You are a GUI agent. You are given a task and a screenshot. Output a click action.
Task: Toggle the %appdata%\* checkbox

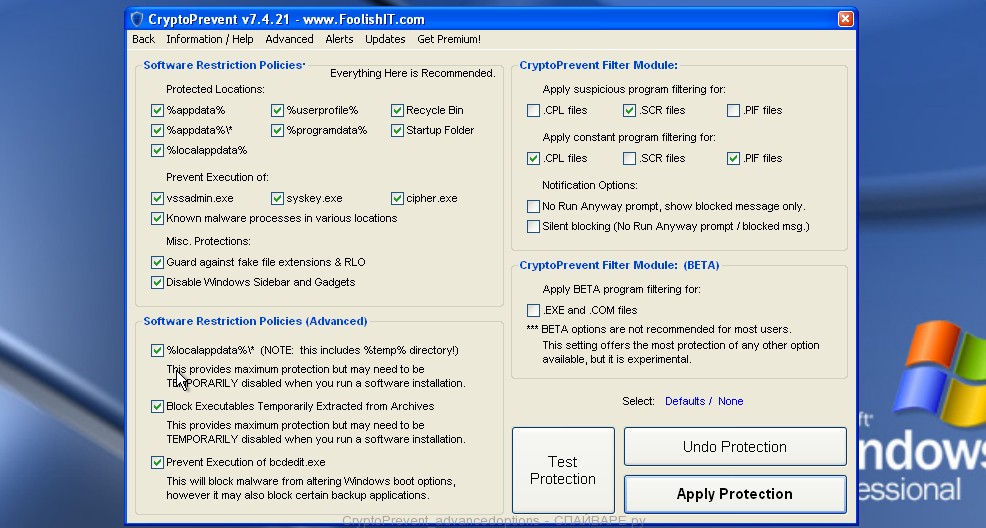click(x=157, y=131)
